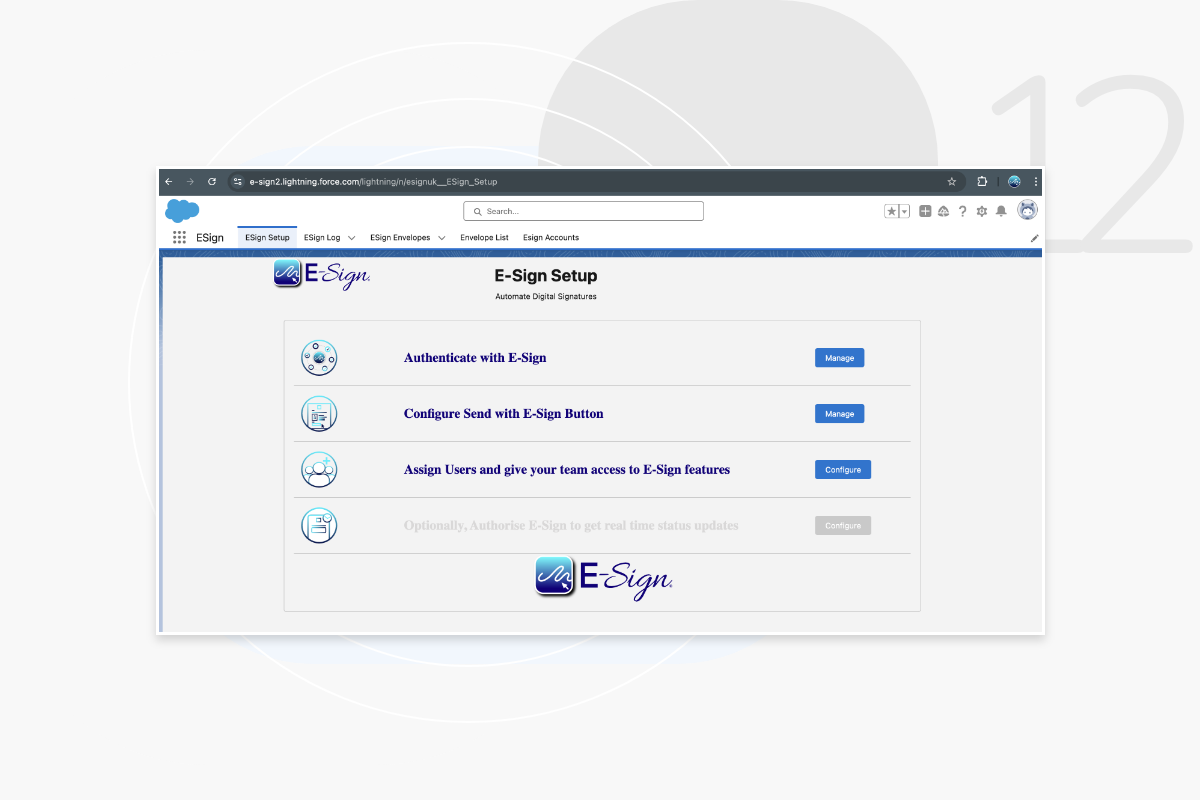Click the Salesforce search box

[x=583, y=211]
